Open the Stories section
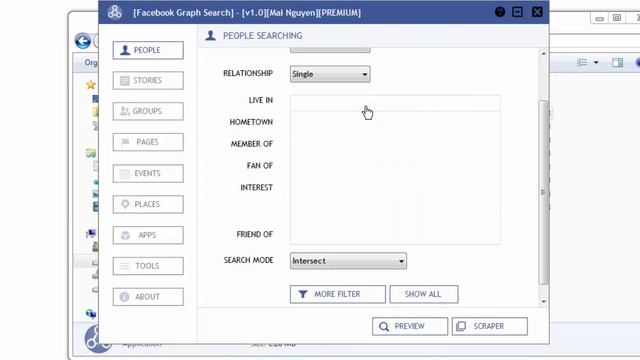Image resolution: width=640 pixels, height=360 pixels. (x=148, y=80)
